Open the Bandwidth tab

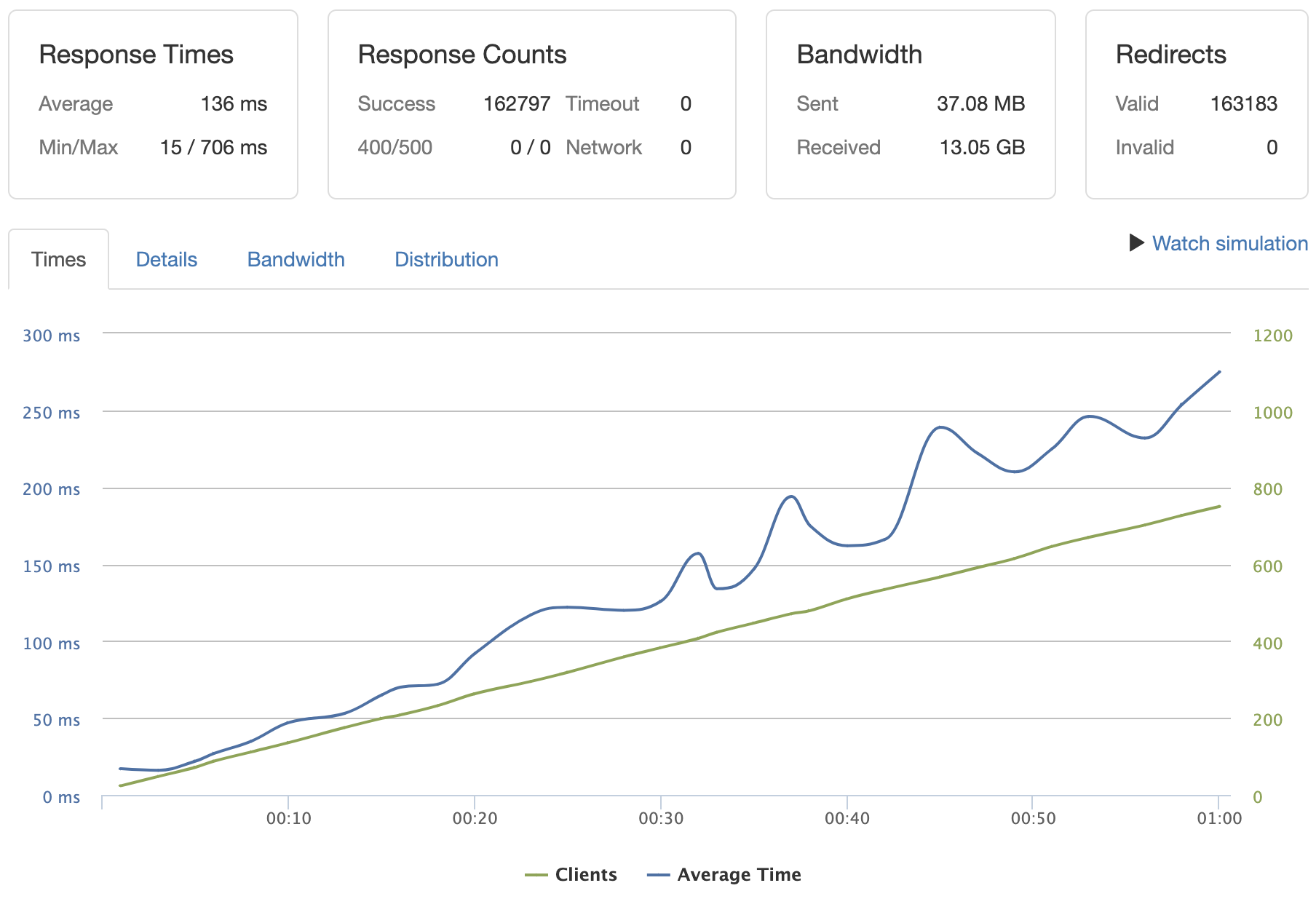pyautogui.click(x=296, y=260)
